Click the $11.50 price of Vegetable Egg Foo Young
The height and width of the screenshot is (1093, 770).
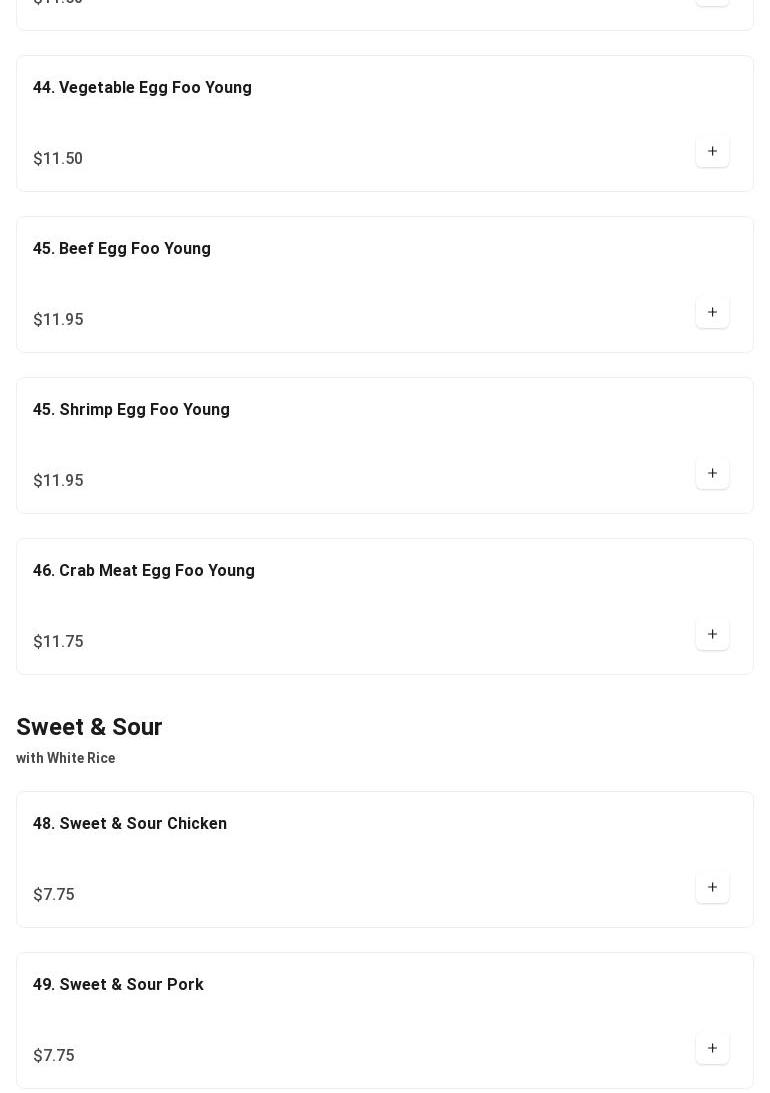coord(58,159)
